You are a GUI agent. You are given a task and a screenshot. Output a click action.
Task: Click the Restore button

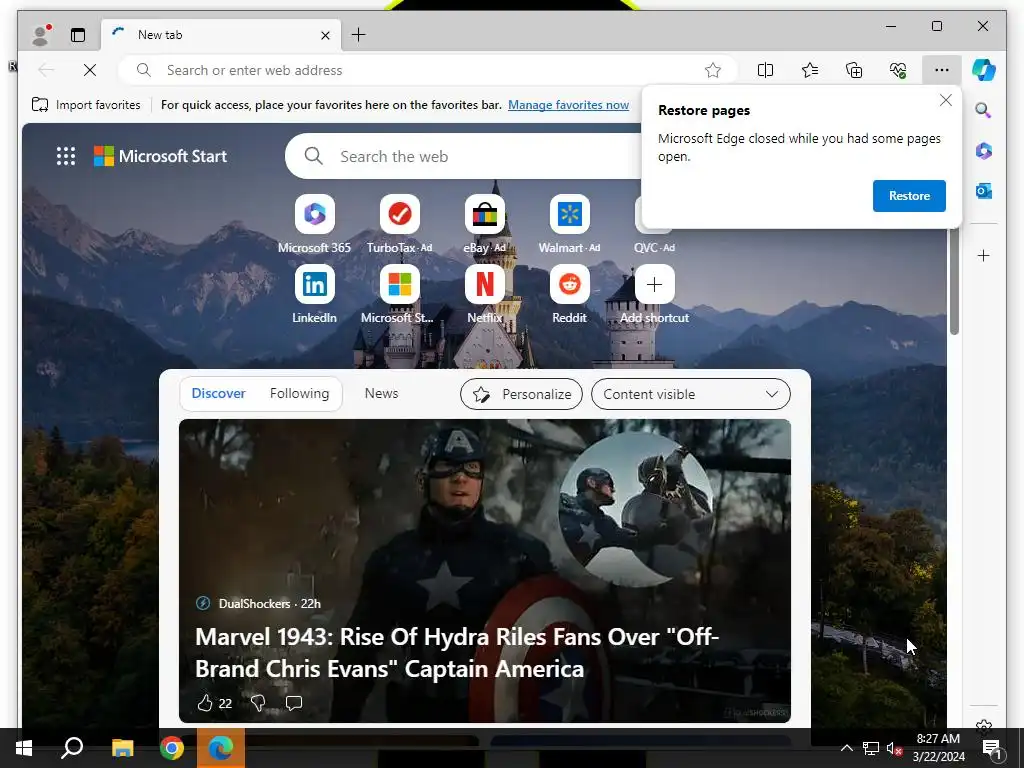point(909,196)
